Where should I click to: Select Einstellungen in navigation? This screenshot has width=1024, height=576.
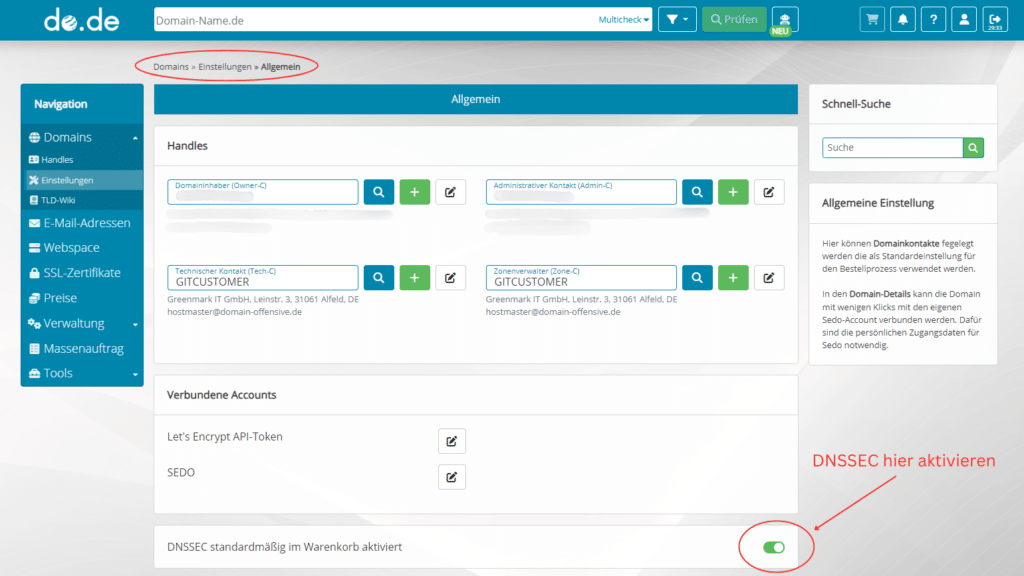pyautogui.click(x=82, y=180)
